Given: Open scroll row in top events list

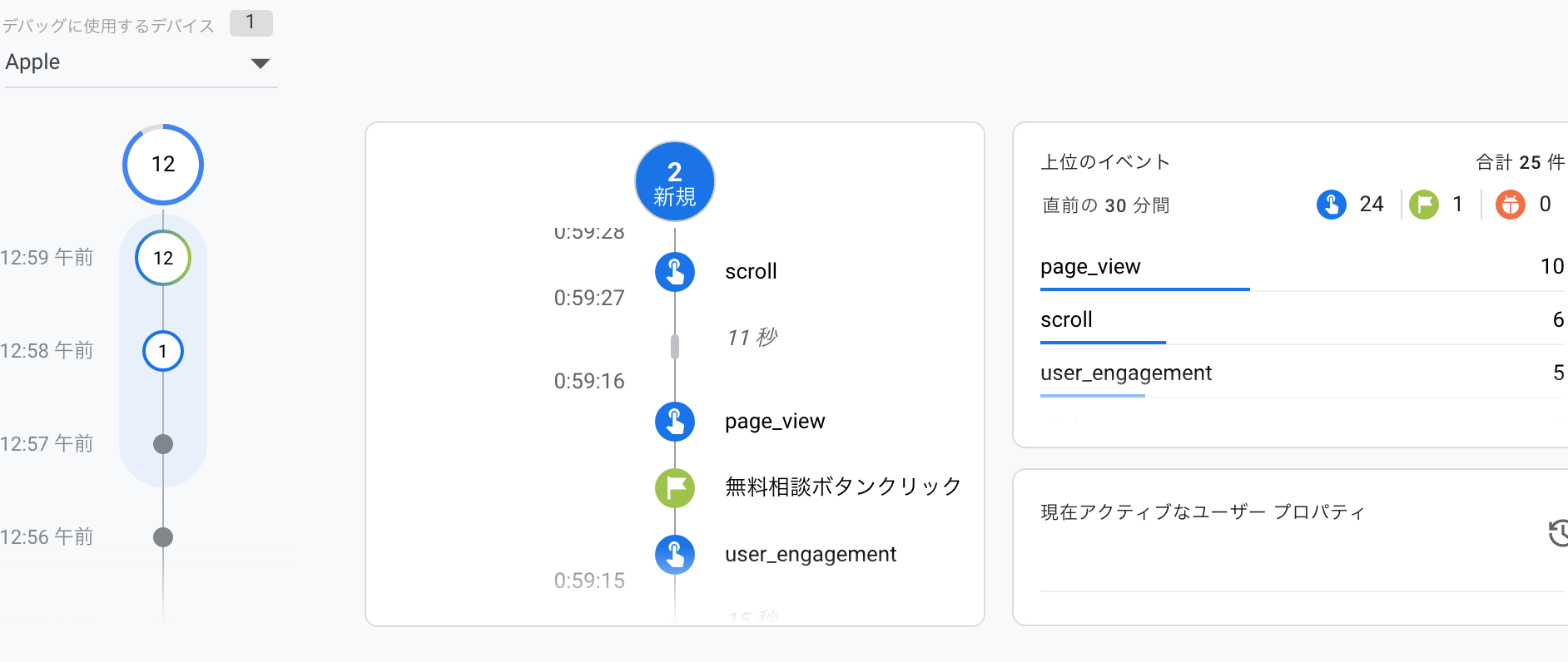Looking at the screenshot, I should [x=1066, y=320].
